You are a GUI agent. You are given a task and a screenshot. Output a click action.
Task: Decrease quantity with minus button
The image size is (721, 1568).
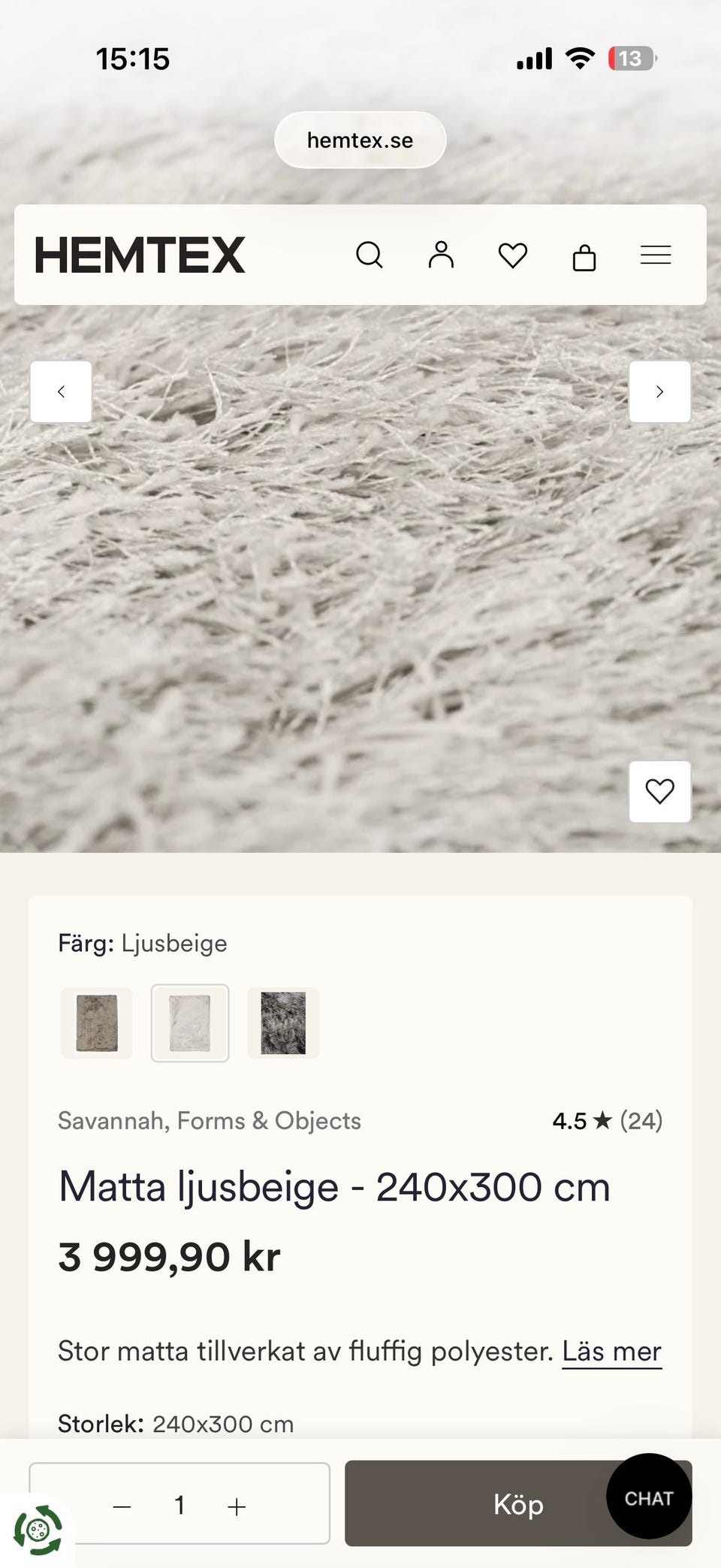coord(122,1507)
